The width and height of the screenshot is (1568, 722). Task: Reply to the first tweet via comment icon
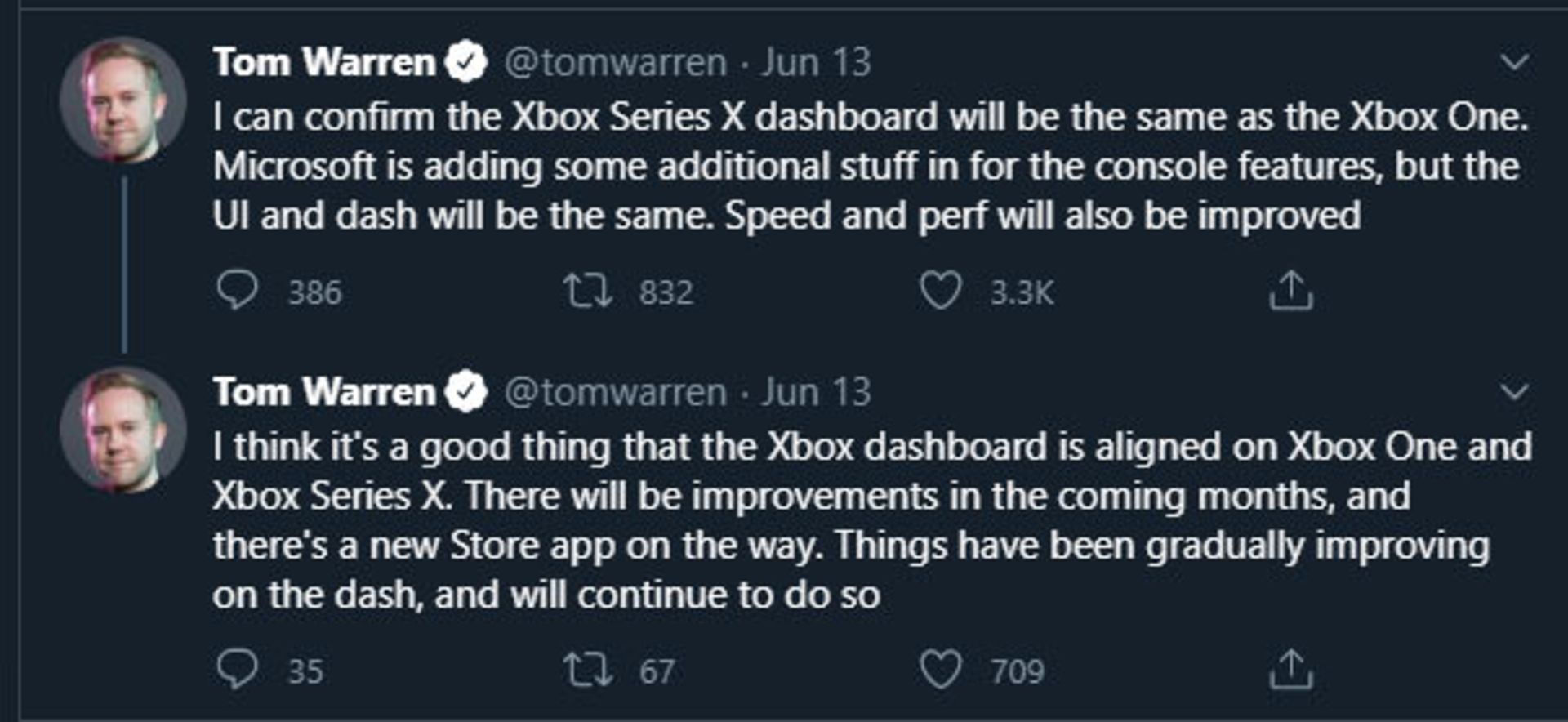pyautogui.click(x=238, y=291)
